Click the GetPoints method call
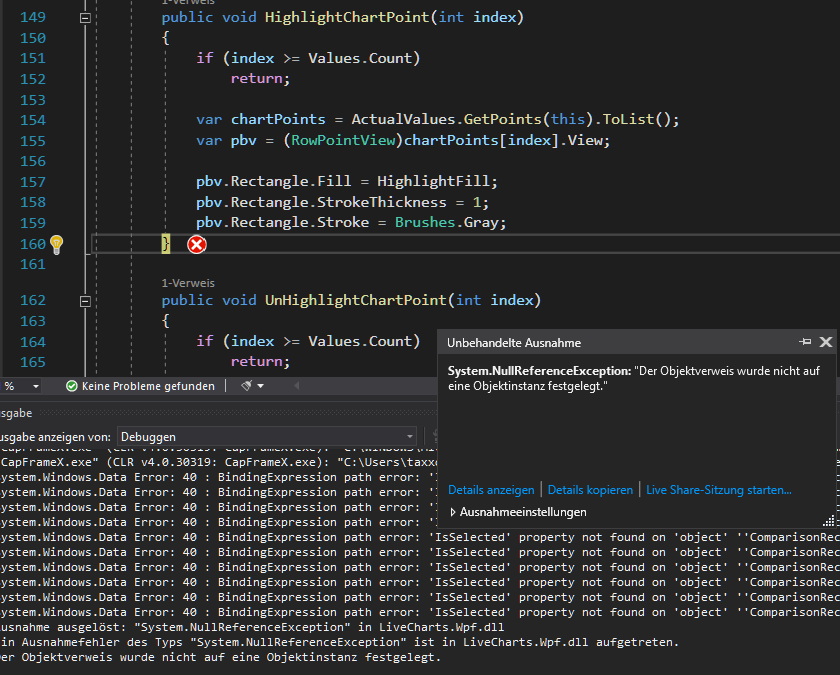840x675 pixels. [x=502, y=119]
